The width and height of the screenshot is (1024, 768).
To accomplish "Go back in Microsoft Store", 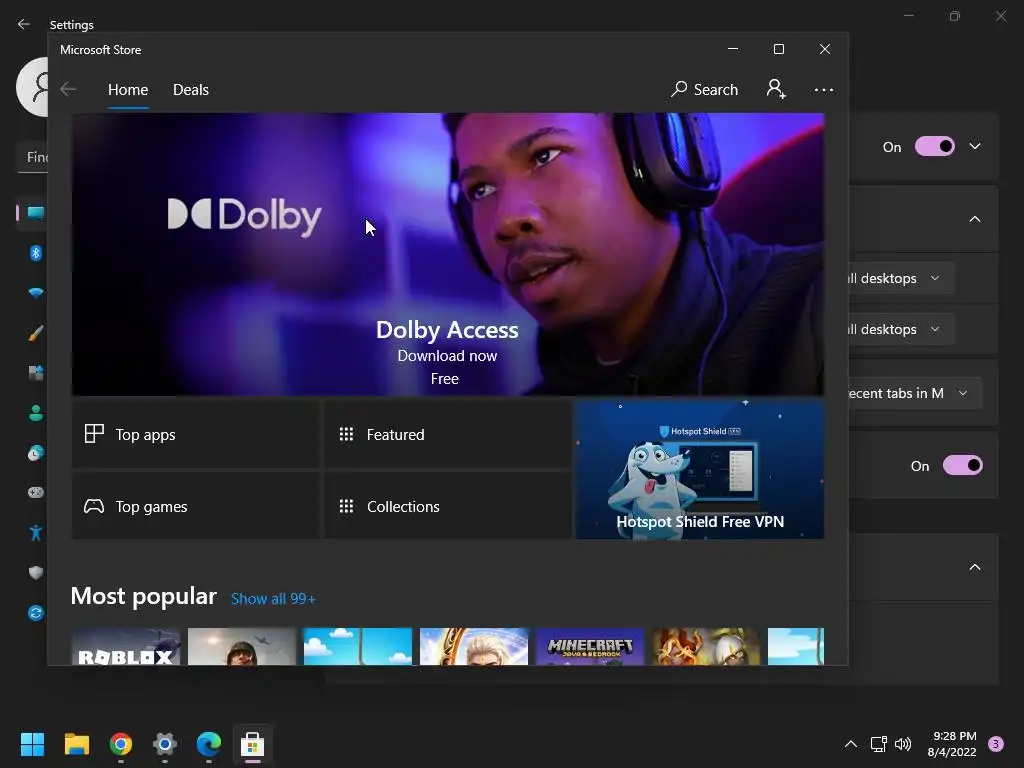I will click(68, 89).
